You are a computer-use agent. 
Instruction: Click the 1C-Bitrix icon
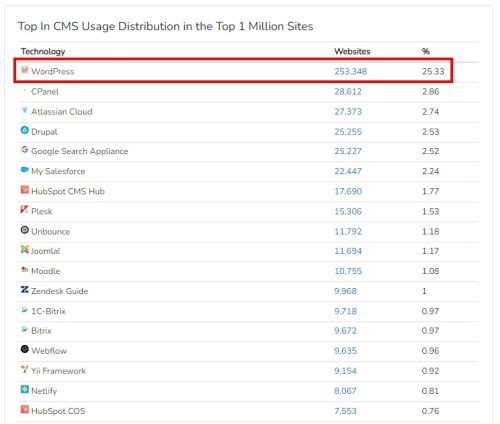(25, 310)
